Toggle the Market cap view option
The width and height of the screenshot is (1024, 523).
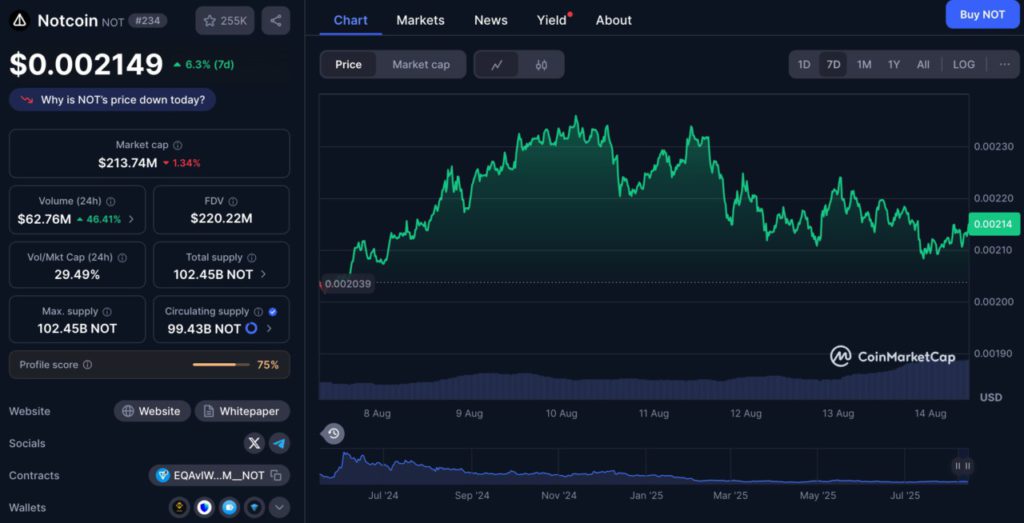pyautogui.click(x=421, y=65)
